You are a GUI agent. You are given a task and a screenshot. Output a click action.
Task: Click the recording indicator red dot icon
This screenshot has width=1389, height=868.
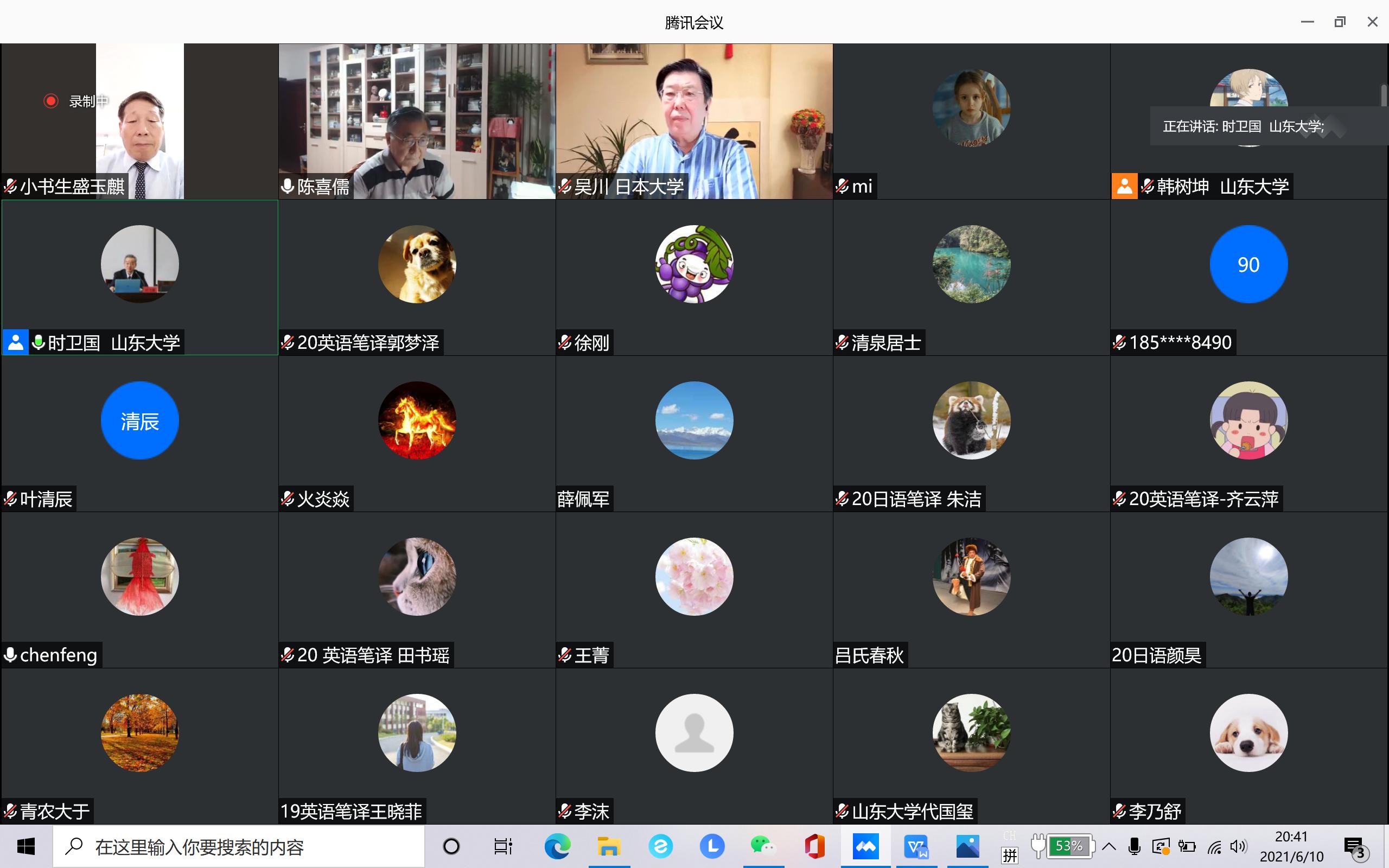tap(51, 101)
